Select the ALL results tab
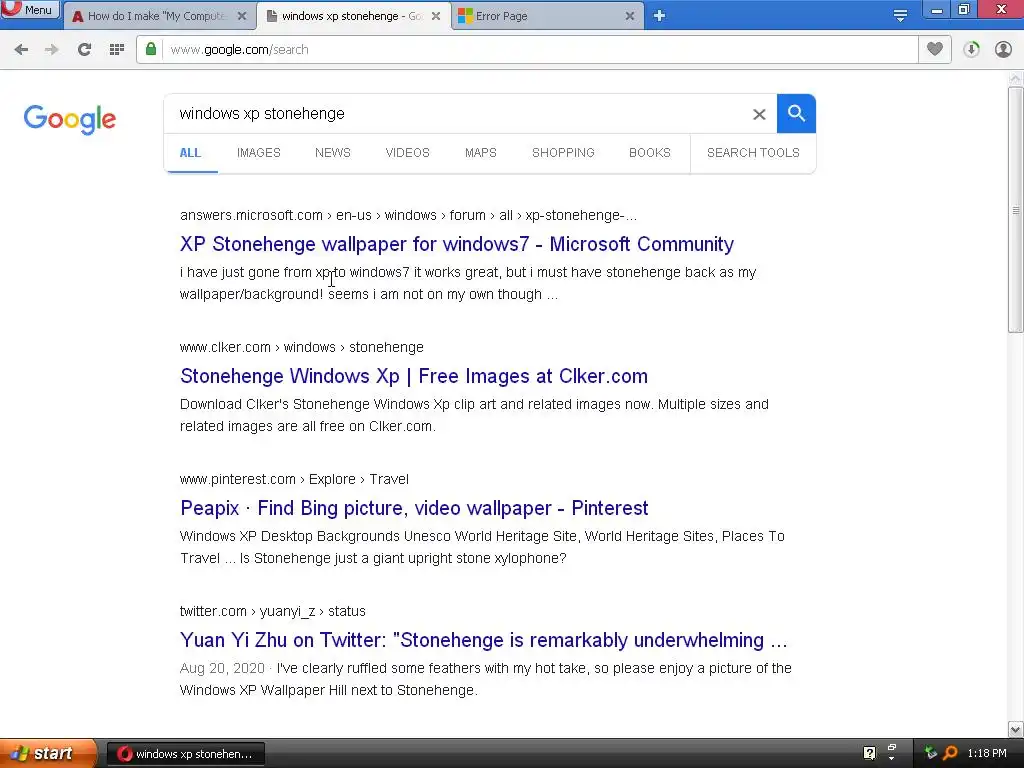Viewport: 1024px width, 768px height. pos(190,153)
